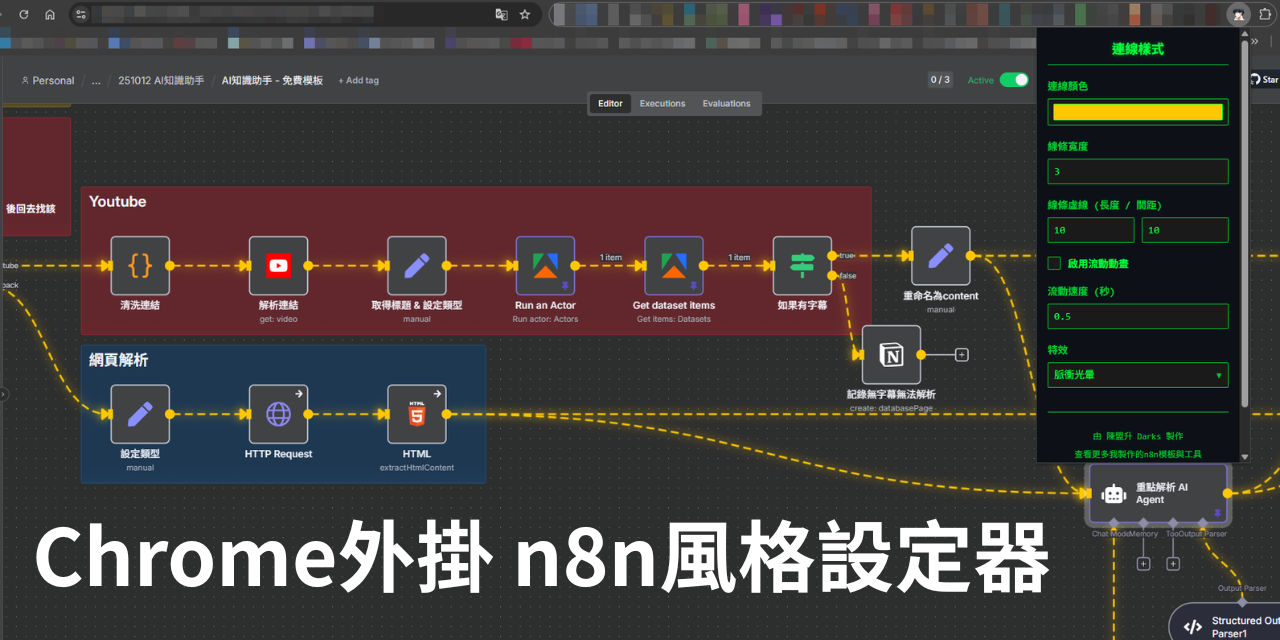Click the yellow 連線顏色 color swatch
The image size is (1280, 640).
click(1137, 111)
